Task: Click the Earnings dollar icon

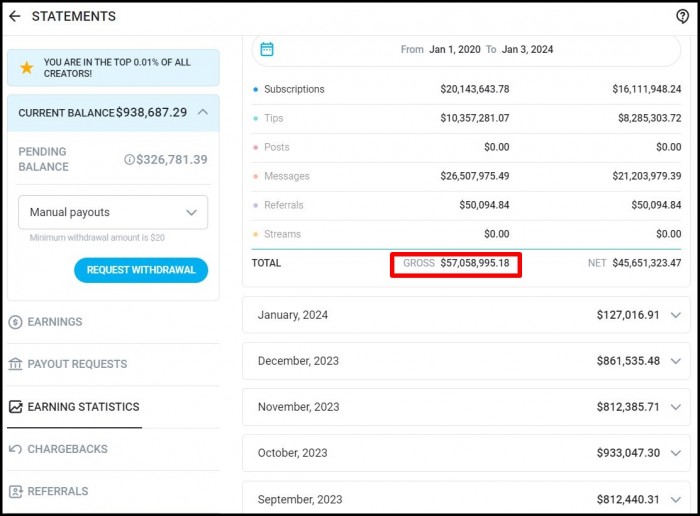Action: 15,322
